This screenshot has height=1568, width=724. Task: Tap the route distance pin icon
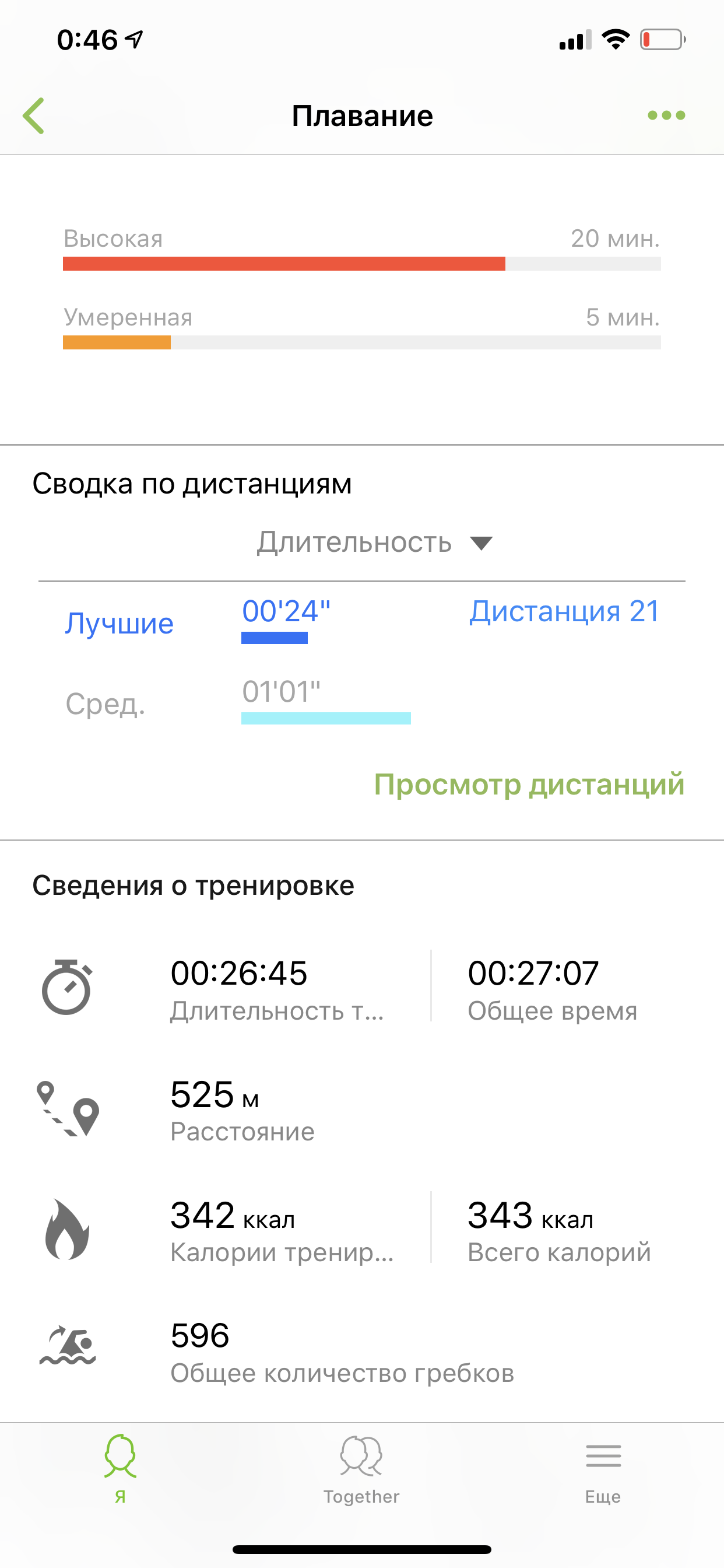point(68,1108)
